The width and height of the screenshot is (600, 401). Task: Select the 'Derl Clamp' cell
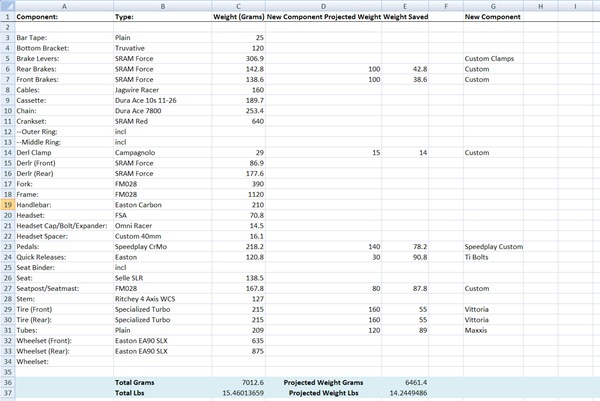(x=64, y=152)
